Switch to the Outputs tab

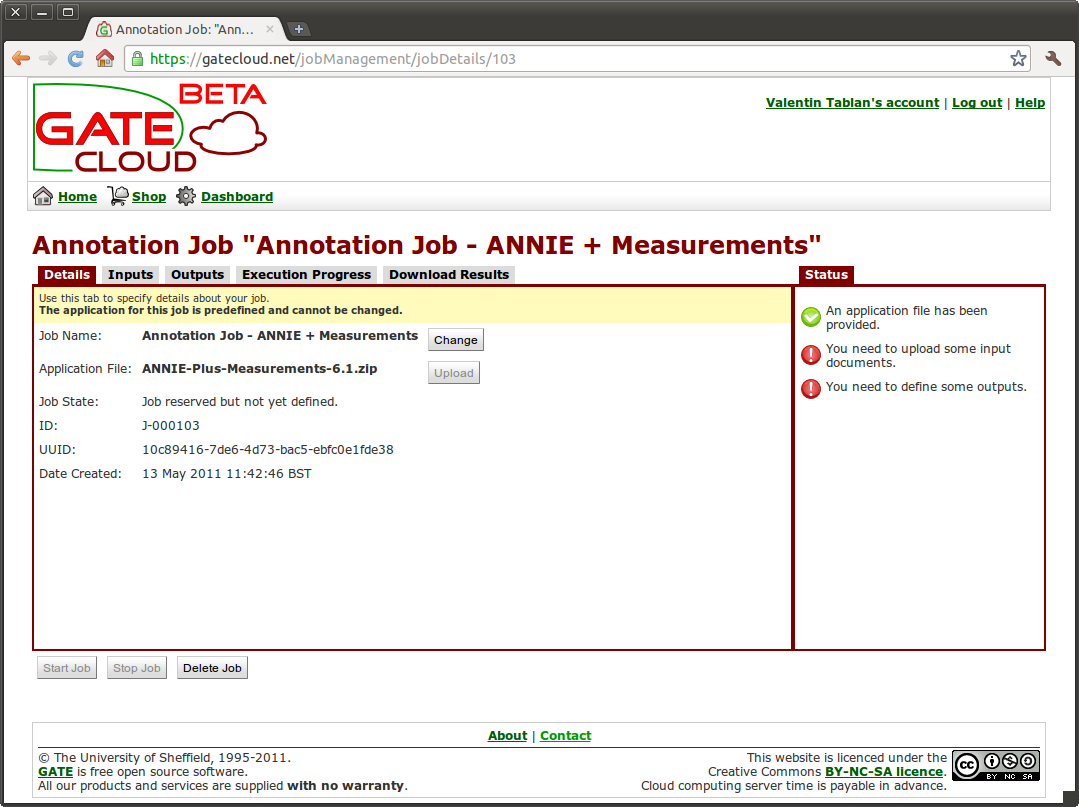[x=197, y=275]
